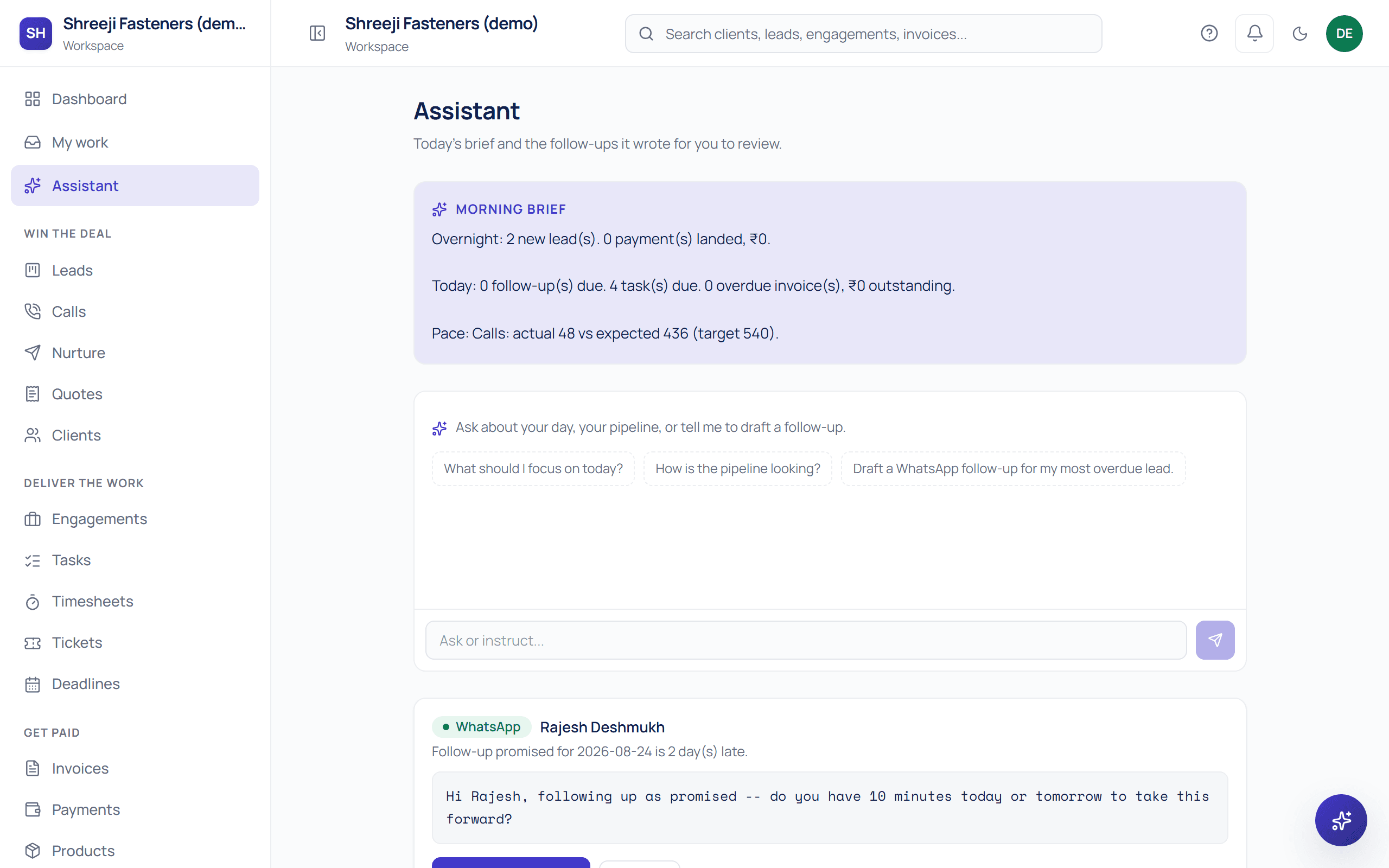Select Leads in sidebar
Screen dimensions: 1389x868
(135, 270)
